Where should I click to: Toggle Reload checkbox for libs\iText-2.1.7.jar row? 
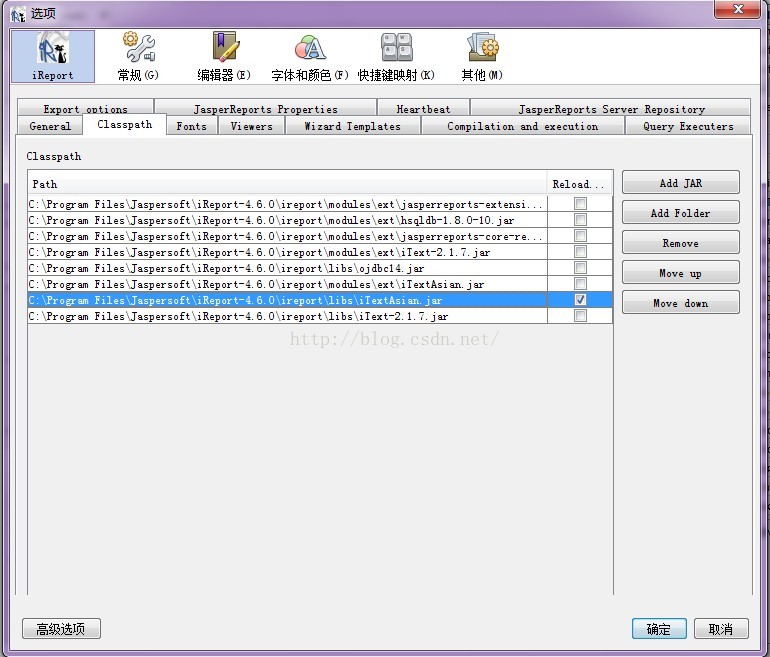[x=580, y=316]
